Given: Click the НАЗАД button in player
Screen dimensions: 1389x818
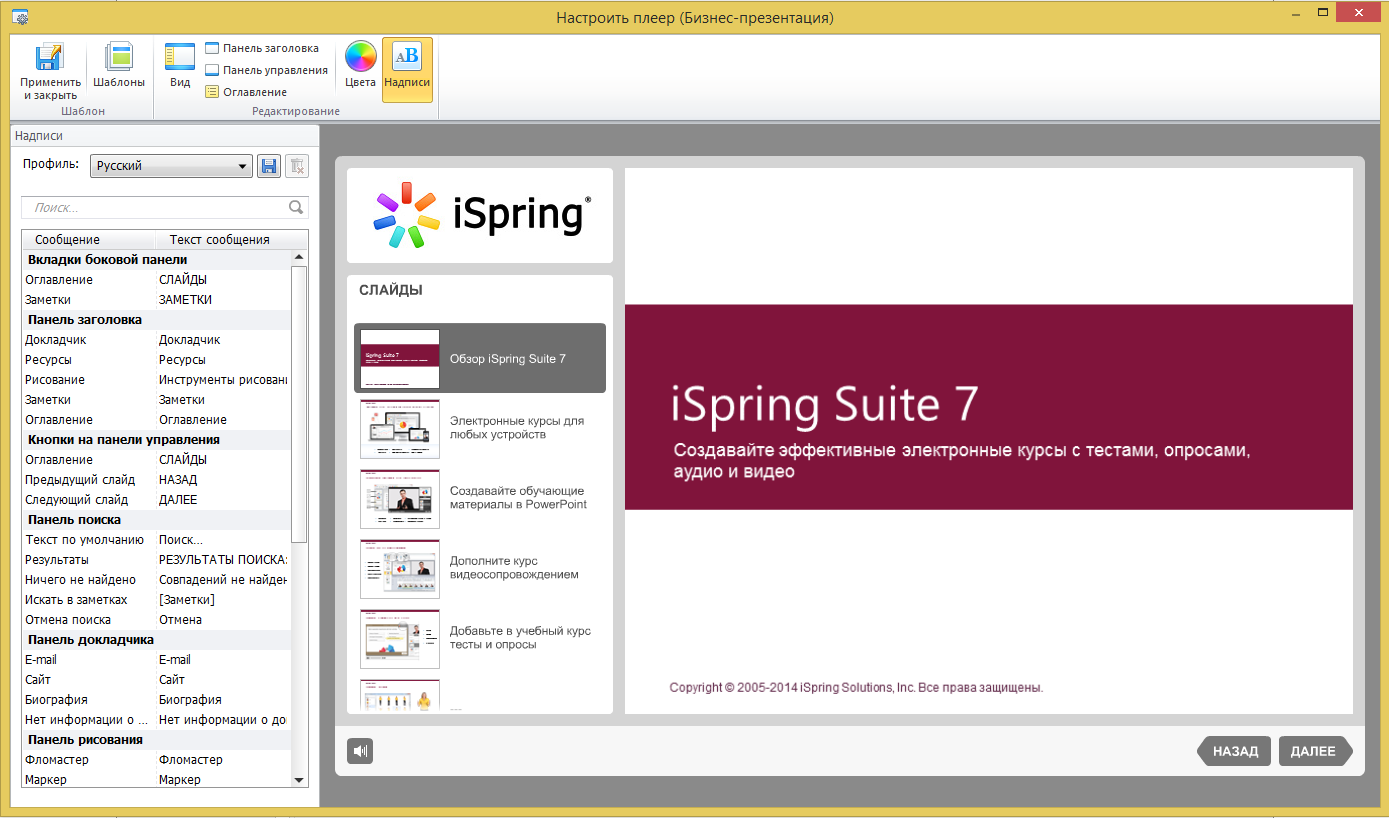Looking at the screenshot, I should (1234, 751).
